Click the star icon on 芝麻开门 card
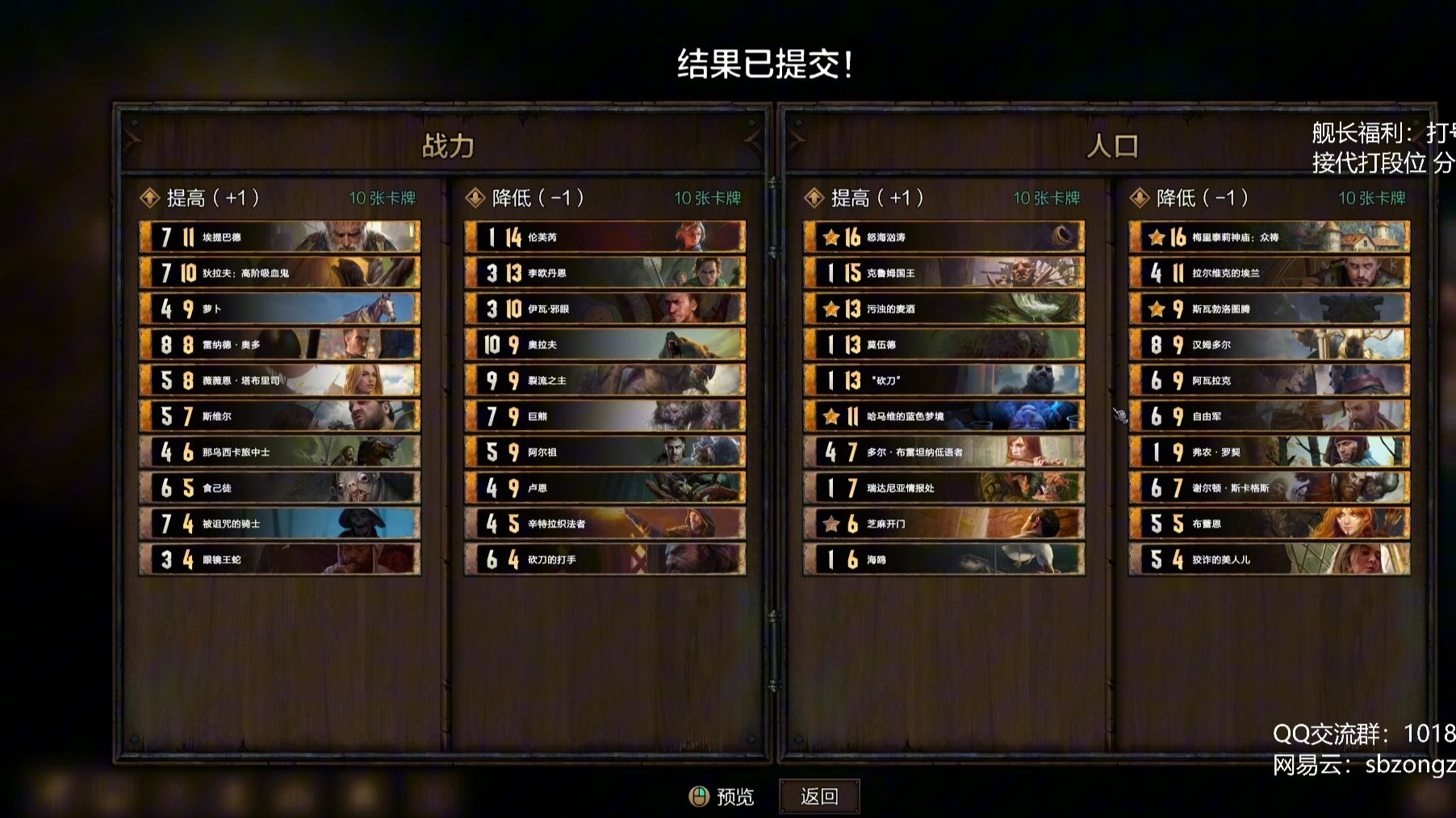Screen dimensions: 1456x818 tap(831, 524)
